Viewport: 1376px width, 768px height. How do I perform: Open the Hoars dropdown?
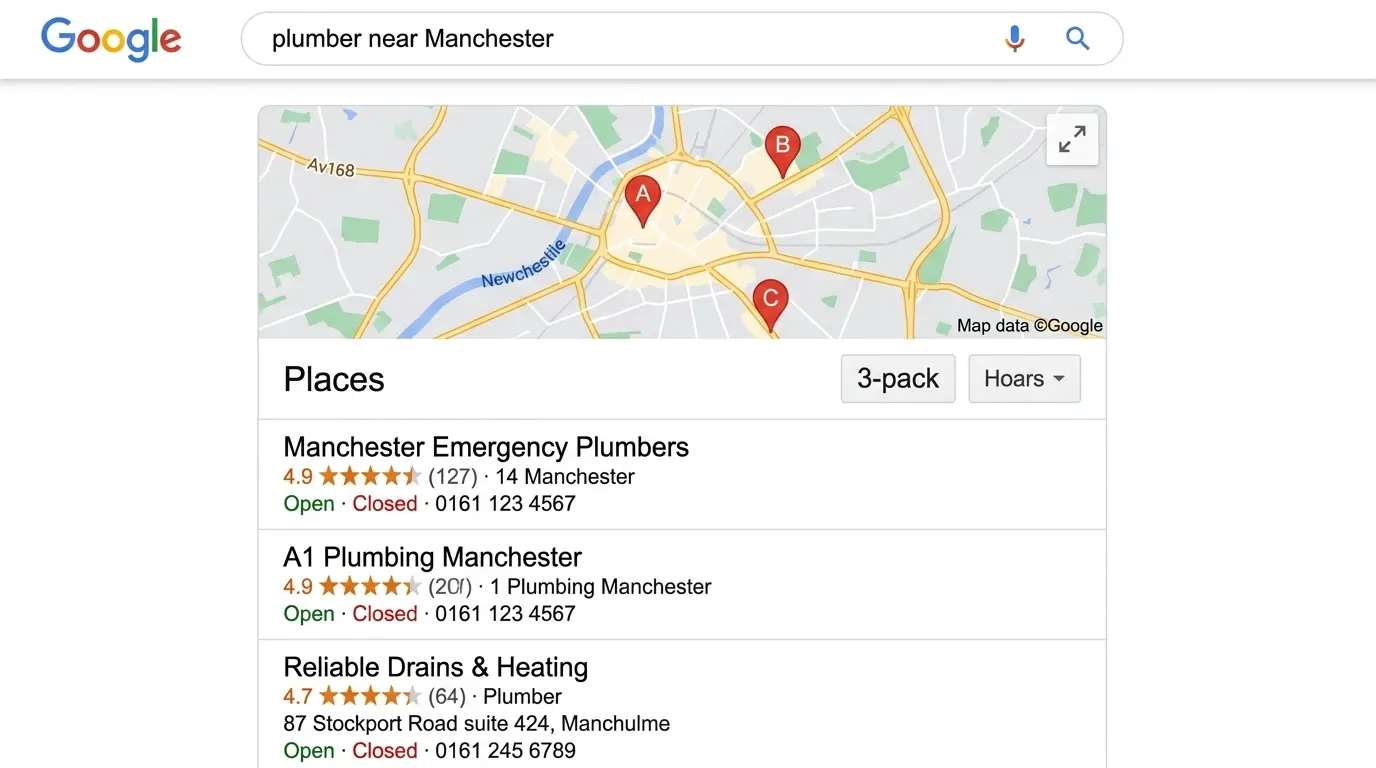tap(1023, 378)
